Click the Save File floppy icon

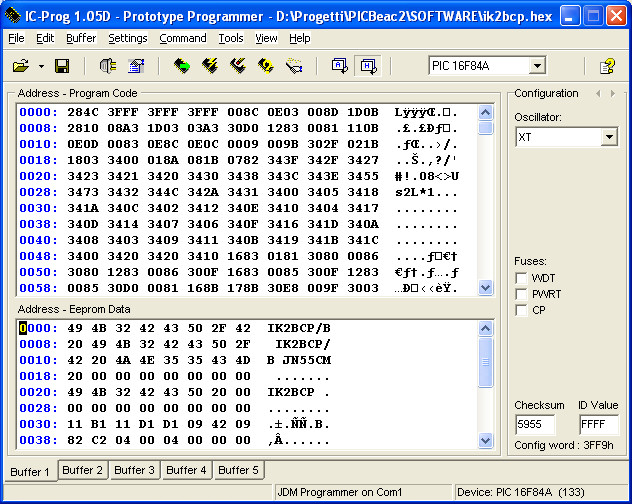(x=62, y=66)
